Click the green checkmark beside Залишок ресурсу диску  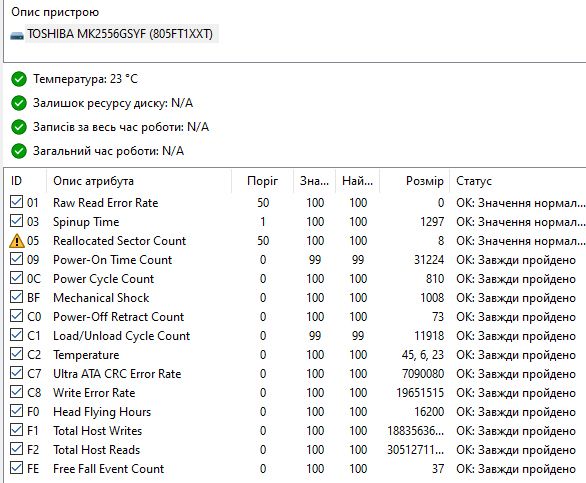pyautogui.click(x=19, y=103)
